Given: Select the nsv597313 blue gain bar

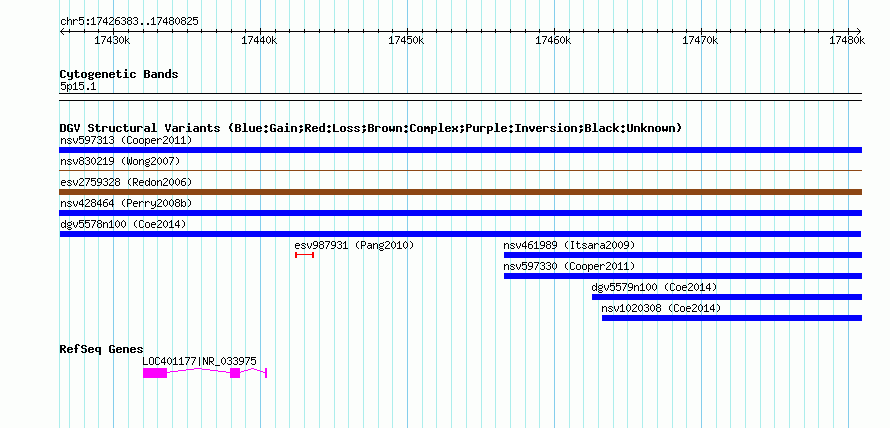Looking at the screenshot, I should click(460, 150).
